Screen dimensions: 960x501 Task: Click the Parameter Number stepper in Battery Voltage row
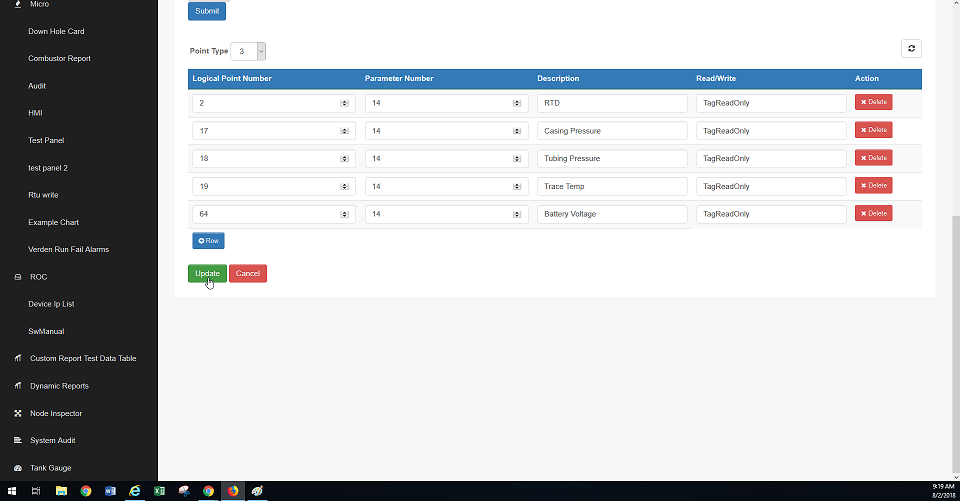(x=517, y=214)
